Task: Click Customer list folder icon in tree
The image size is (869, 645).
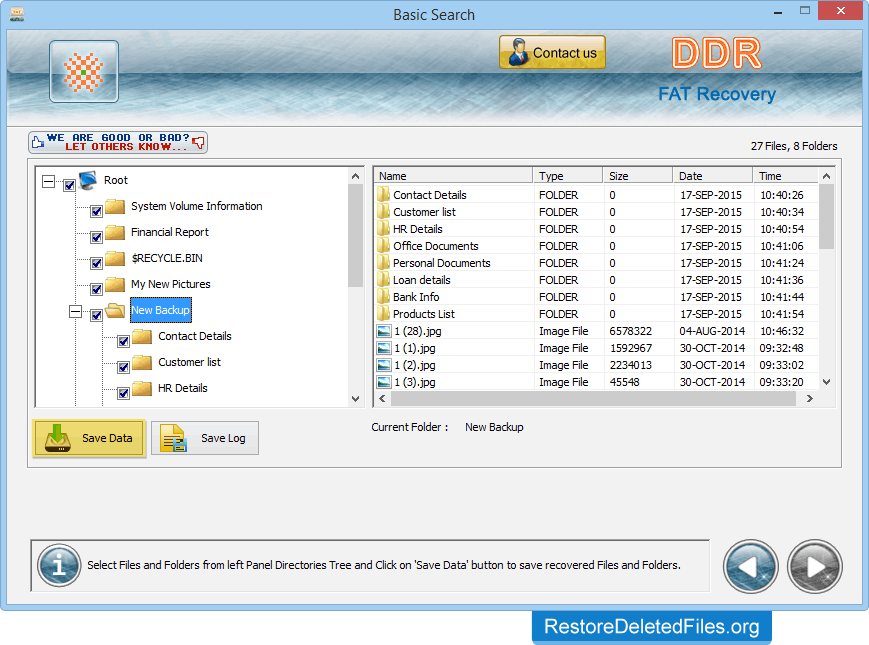Action: click(142, 362)
